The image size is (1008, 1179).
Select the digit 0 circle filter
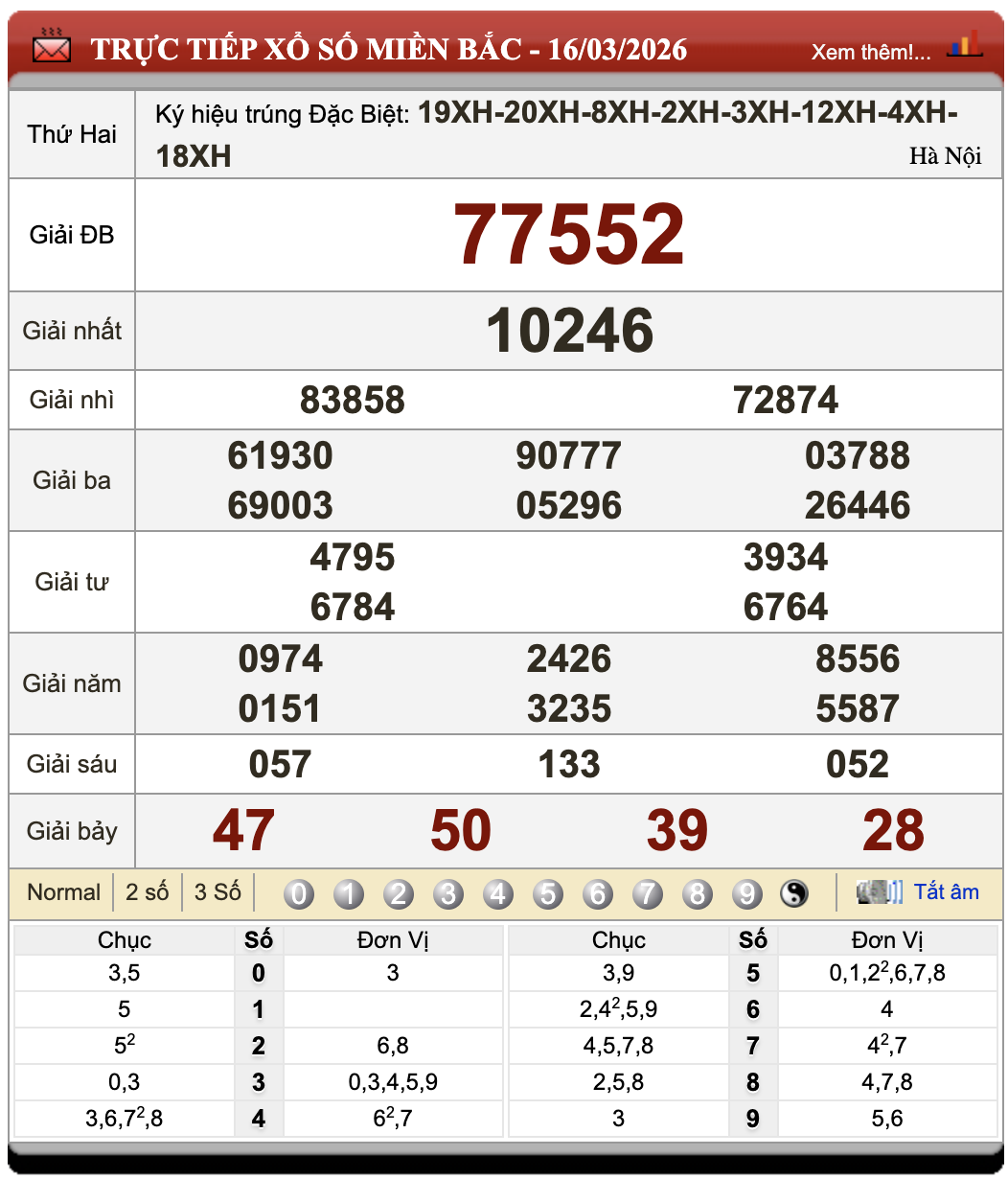tap(299, 894)
